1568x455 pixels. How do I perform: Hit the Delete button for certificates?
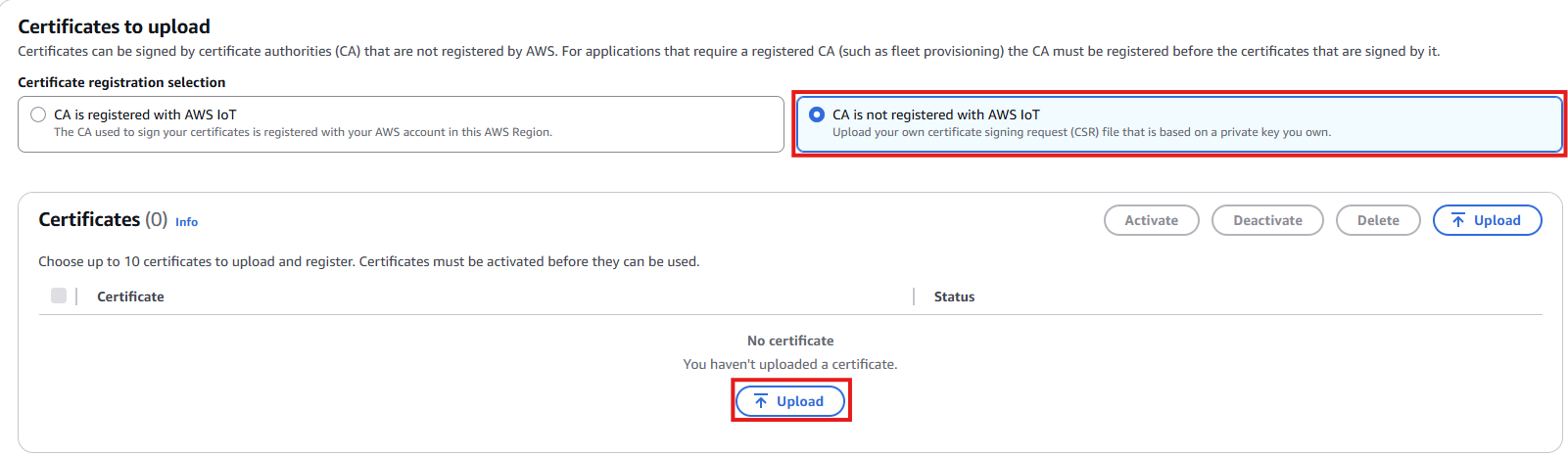pyautogui.click(x=1377, y=220)
